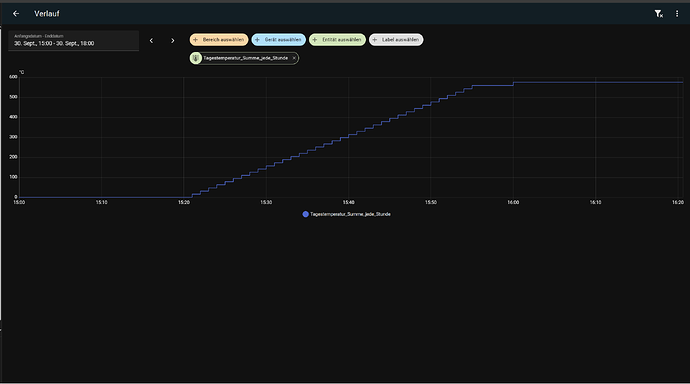
Task: Click 'Label auswählen' chip
Action: (x=396, y=40)
